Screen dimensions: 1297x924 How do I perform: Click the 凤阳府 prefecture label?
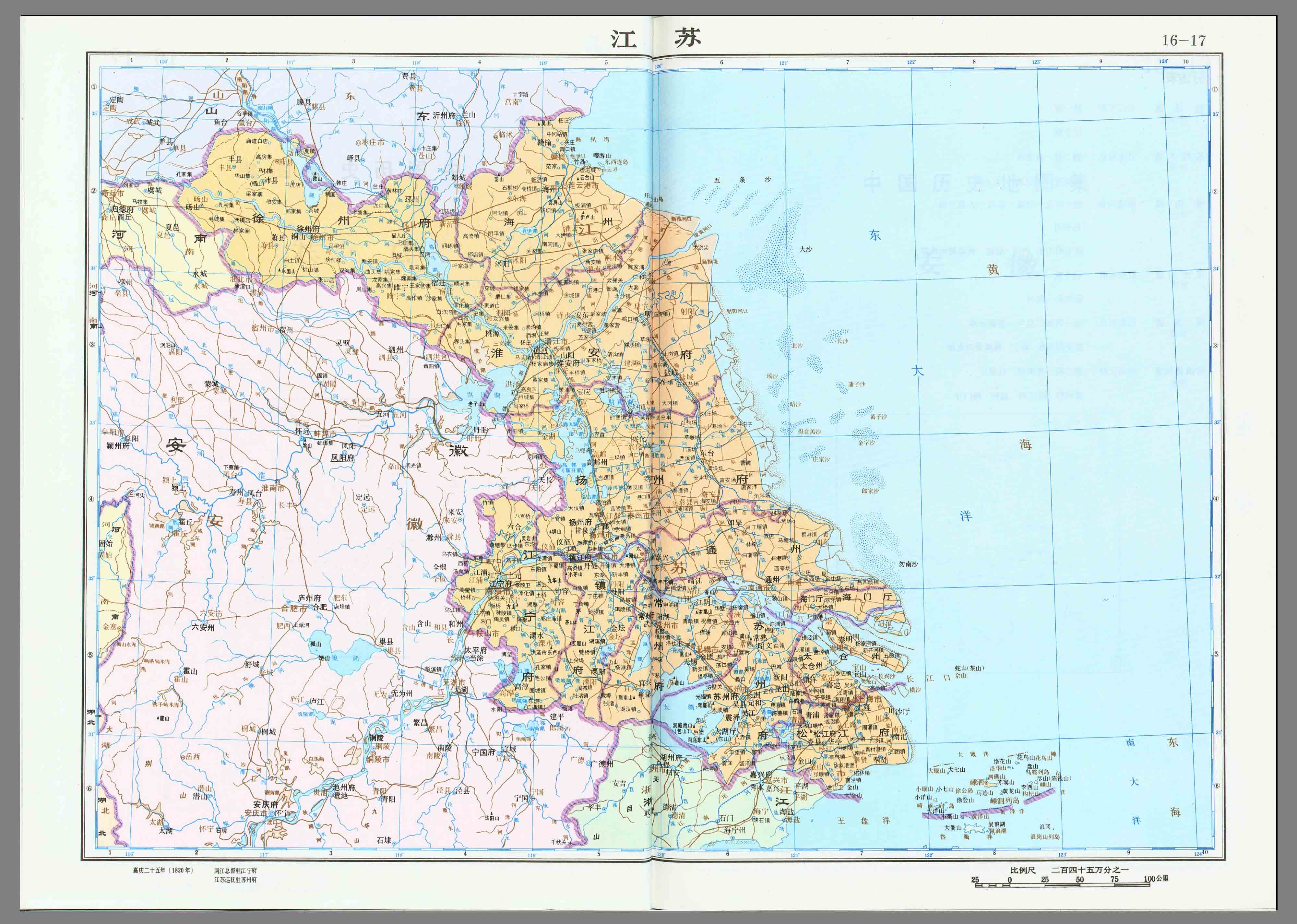point(342,457)
